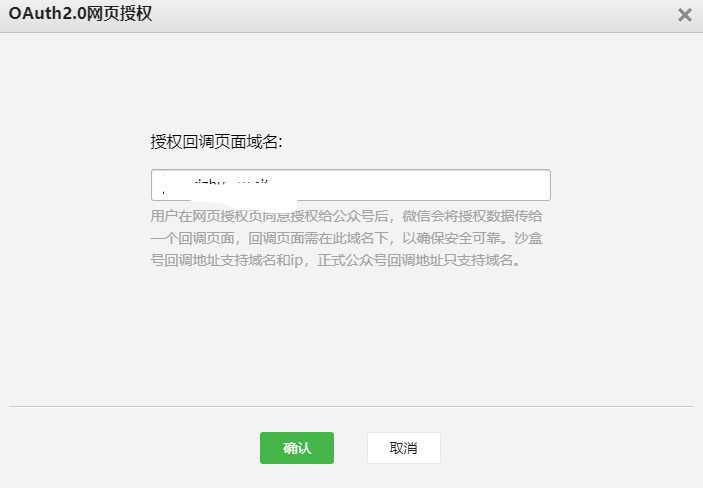The width and height of the screenshot is (703, 488).
Task: Cancel using the 取消 button
Action: [404, 448]
